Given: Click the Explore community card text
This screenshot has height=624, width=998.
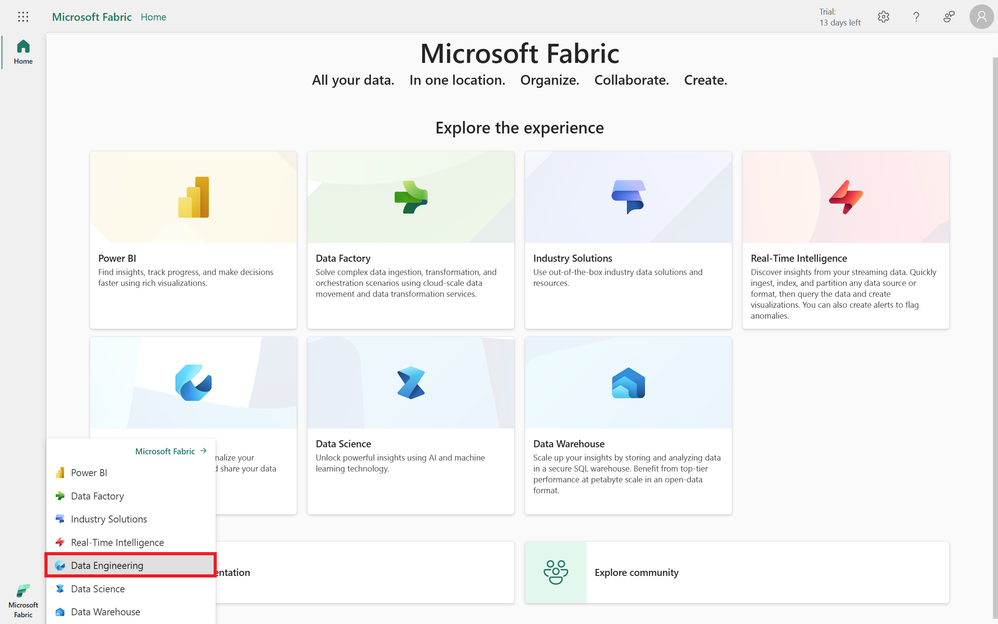Looking at the screenshot, I should coord(636,572).
